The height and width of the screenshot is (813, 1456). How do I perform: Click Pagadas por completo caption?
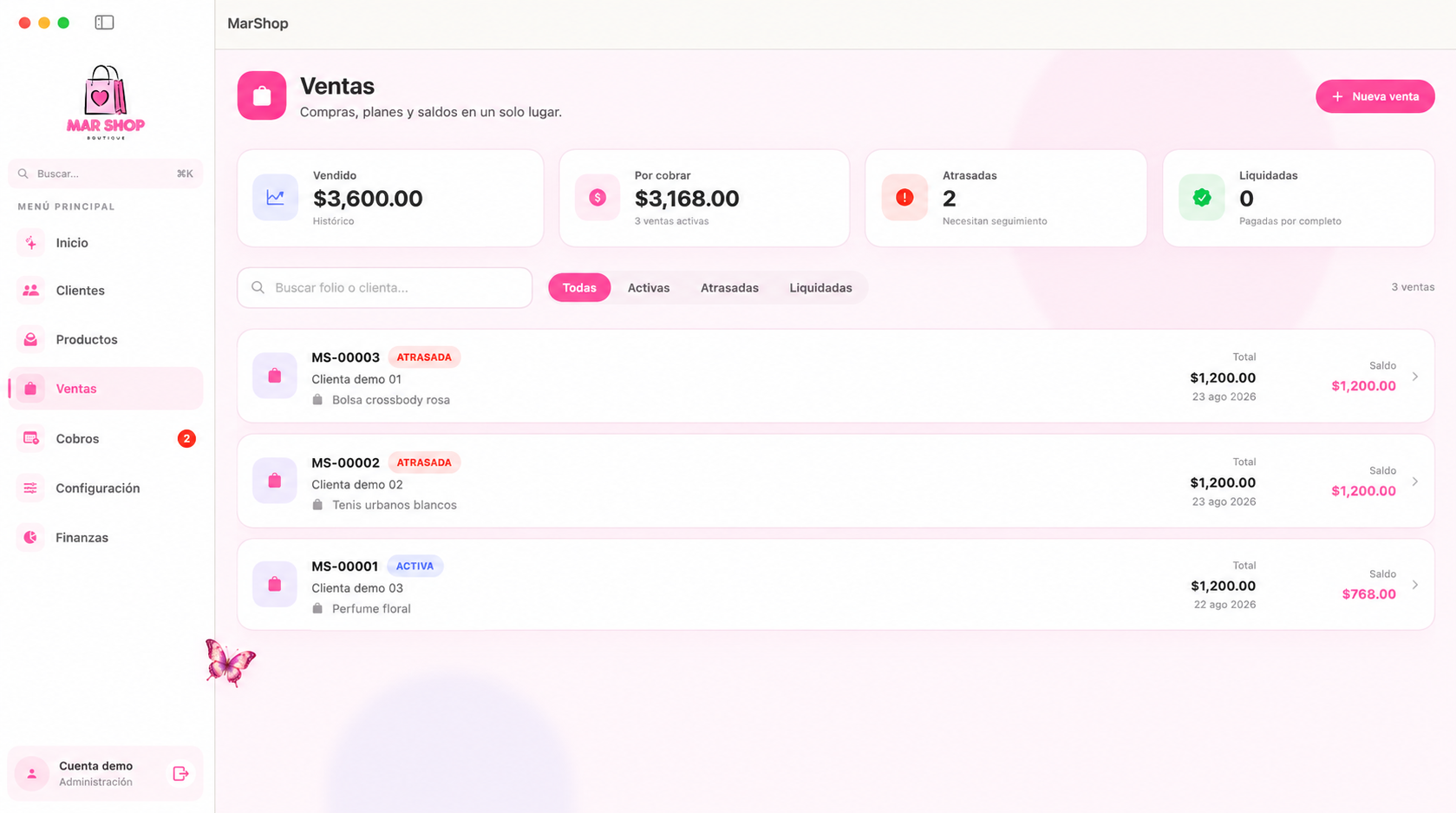point(1290,221)
